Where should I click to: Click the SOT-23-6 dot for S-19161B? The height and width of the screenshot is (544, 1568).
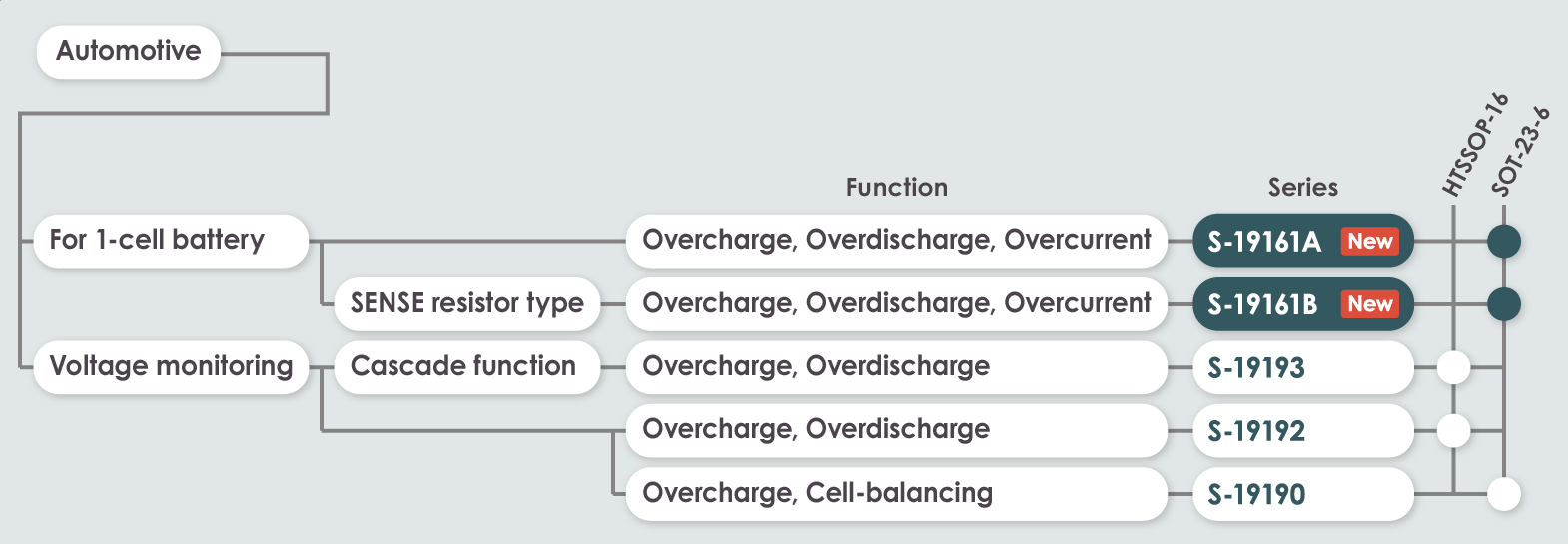(x=1503, y=304)
